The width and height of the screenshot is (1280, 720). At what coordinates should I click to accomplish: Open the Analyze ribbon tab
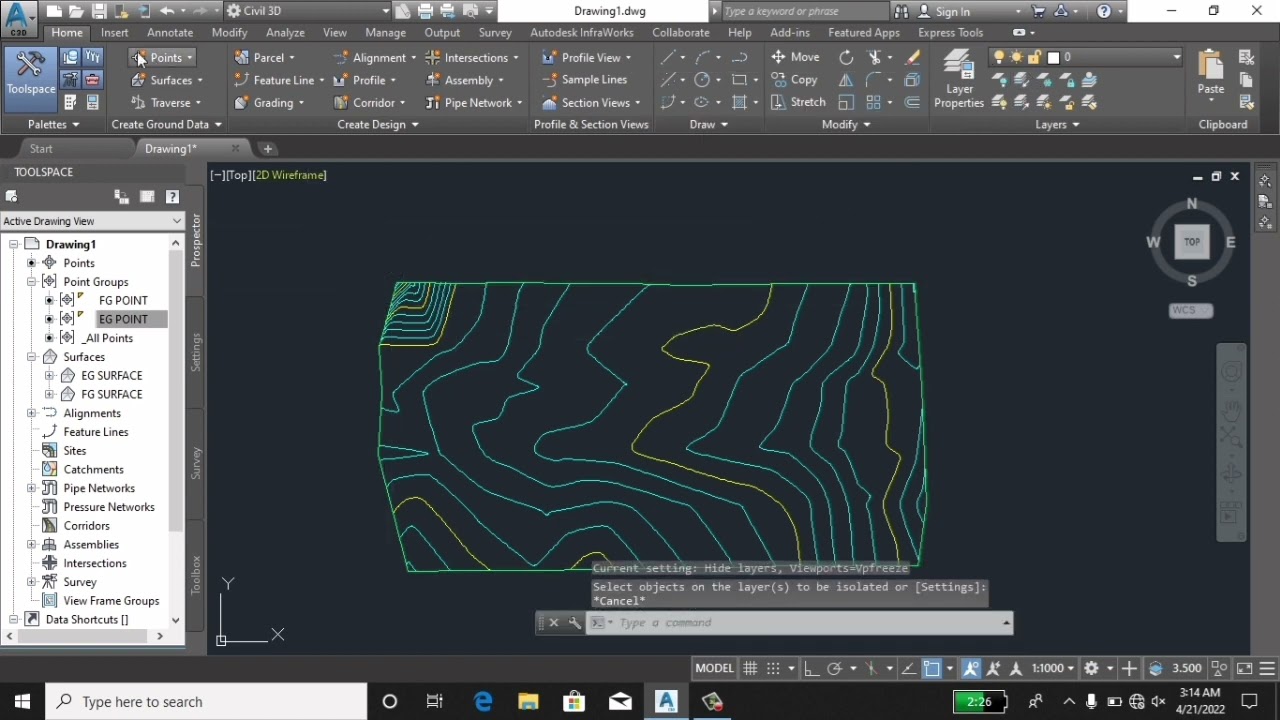(x=285, y=33)
